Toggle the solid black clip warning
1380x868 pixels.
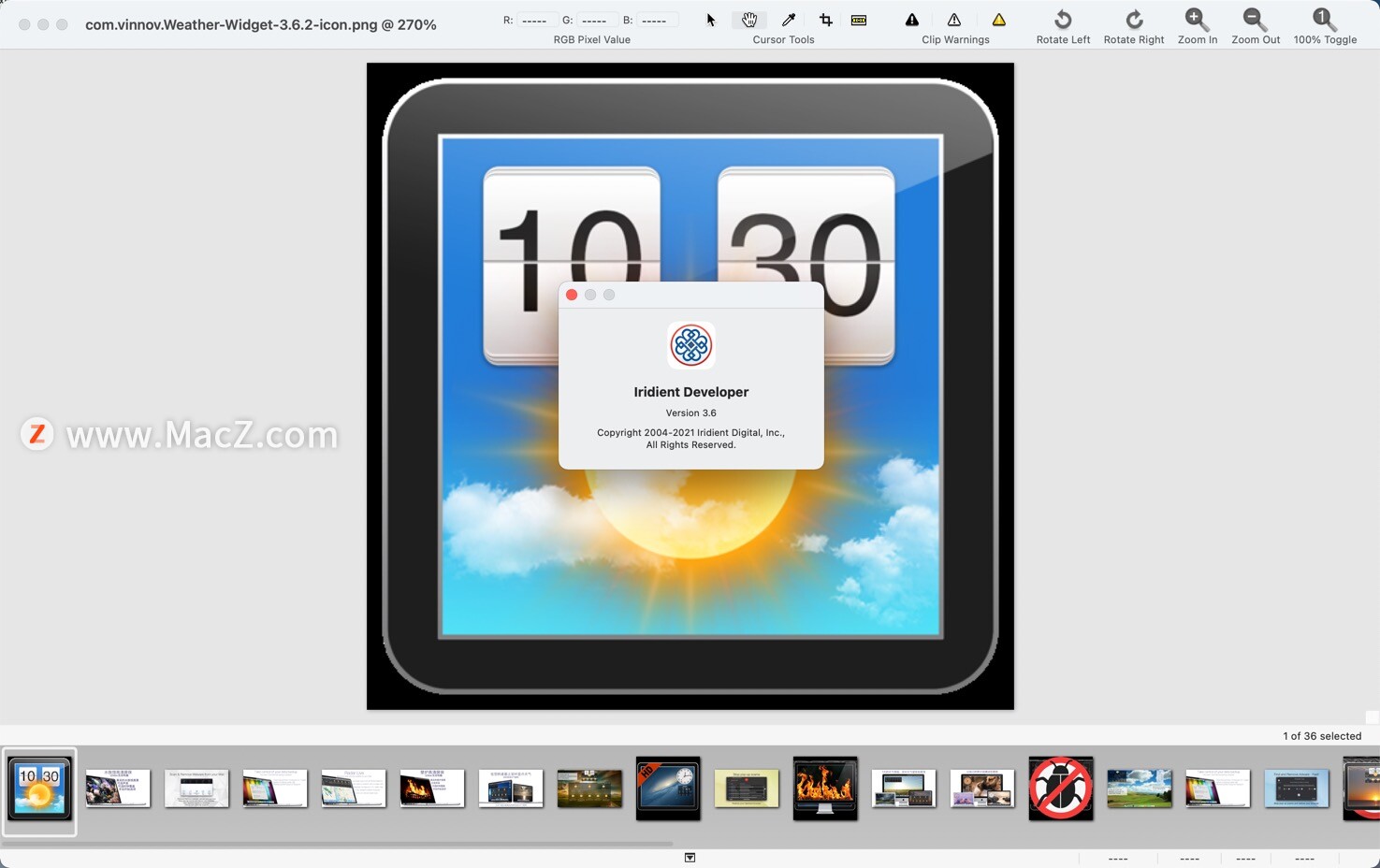(x=912, y=20)
